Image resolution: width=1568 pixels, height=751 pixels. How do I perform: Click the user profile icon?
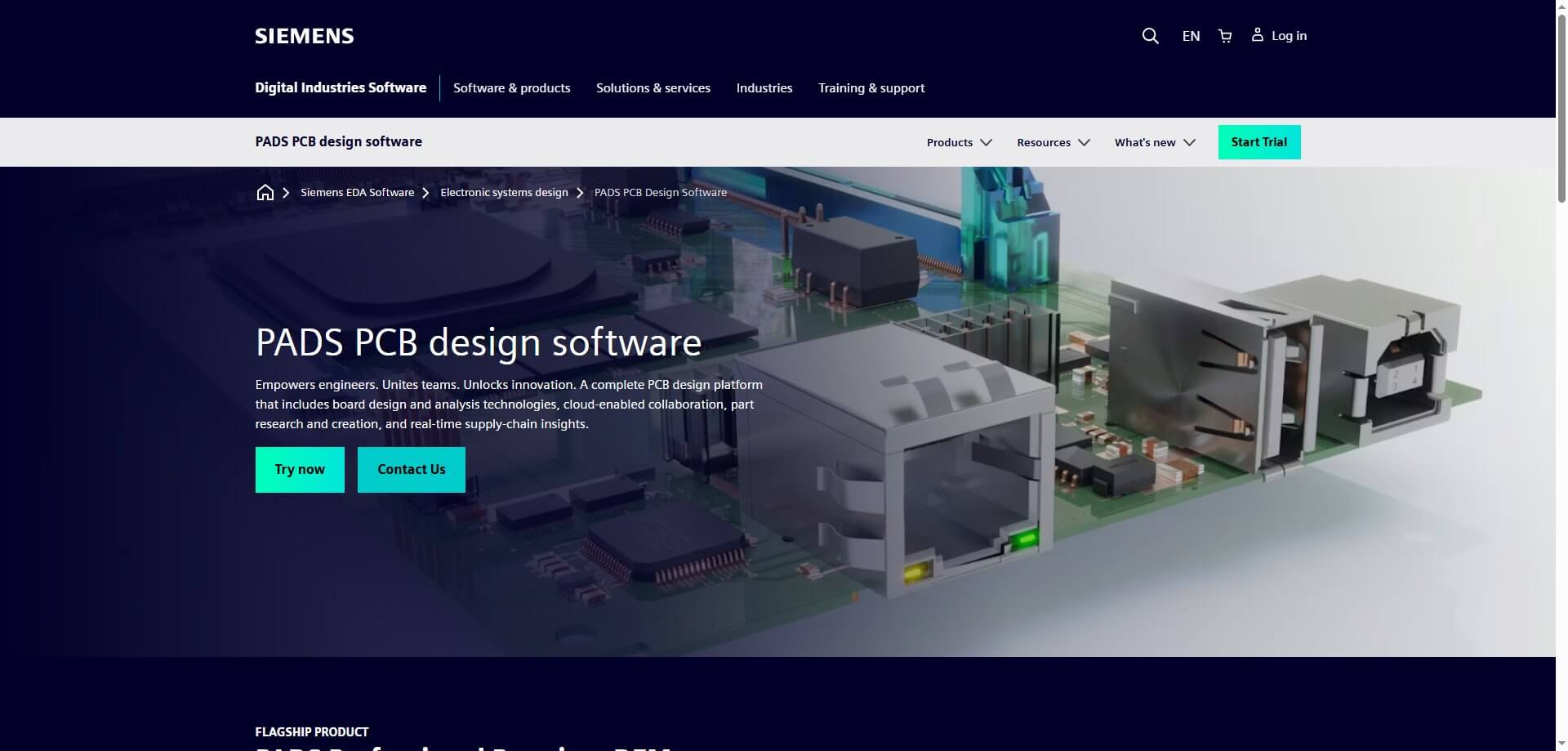click(1257, 34)
